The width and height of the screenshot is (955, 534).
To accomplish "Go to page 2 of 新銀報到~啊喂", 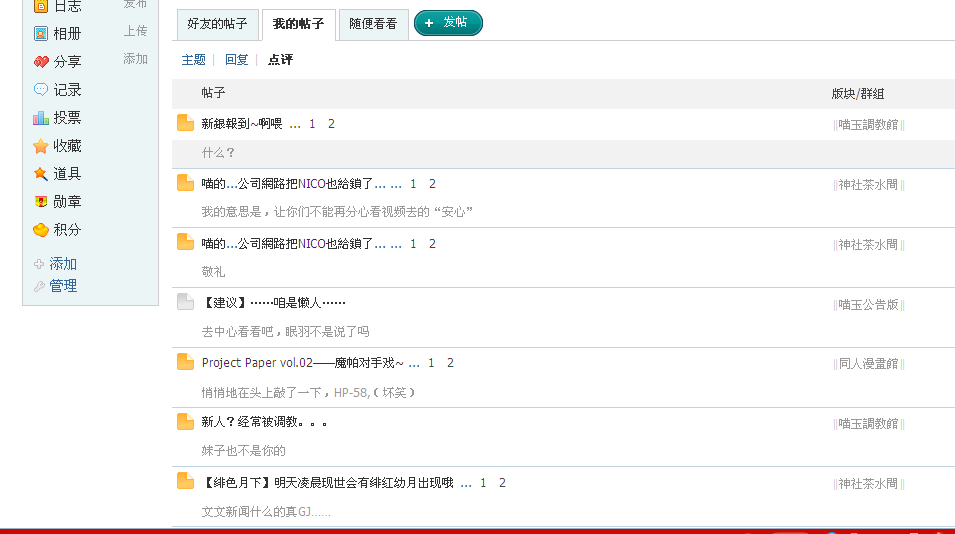I will [x=331, y=124].
